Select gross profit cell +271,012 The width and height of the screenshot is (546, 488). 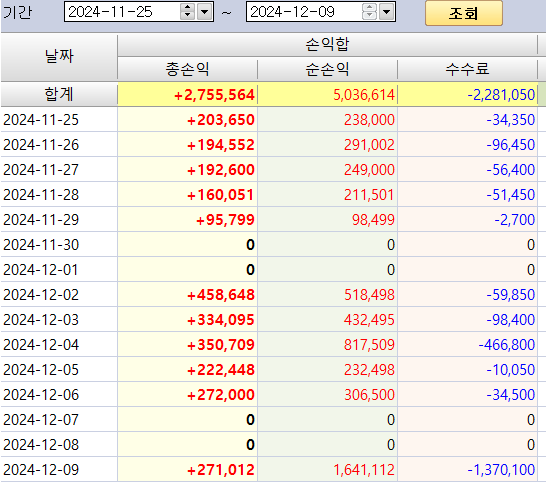[x=187, y=470]
